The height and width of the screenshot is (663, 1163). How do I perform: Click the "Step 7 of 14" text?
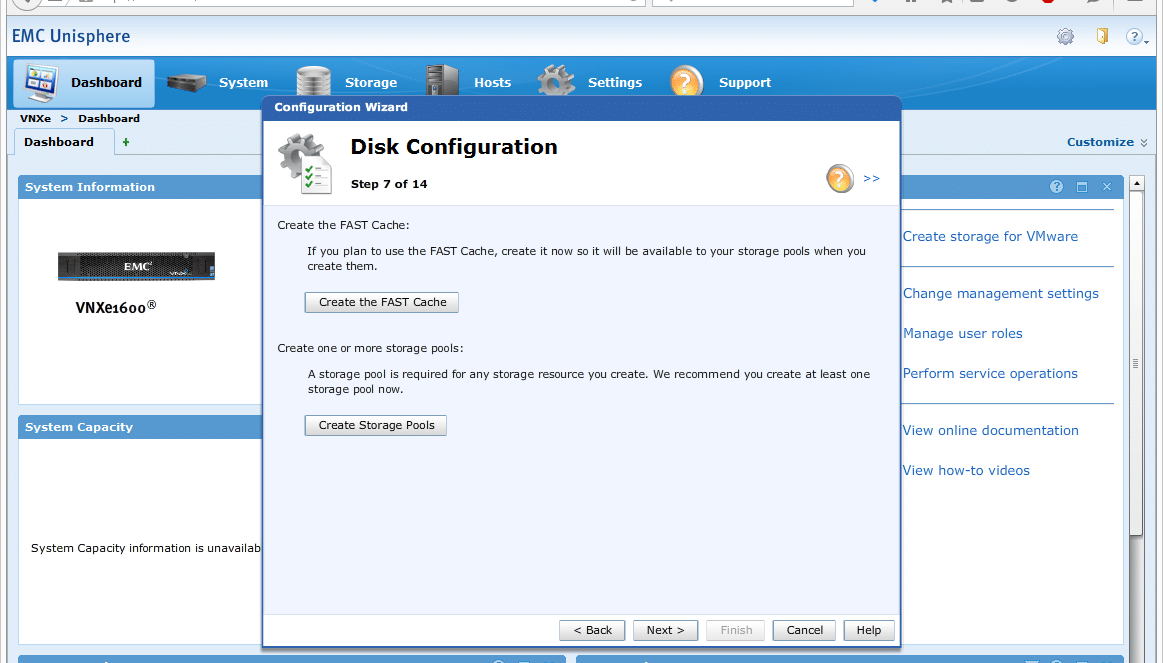coord(389,184)
